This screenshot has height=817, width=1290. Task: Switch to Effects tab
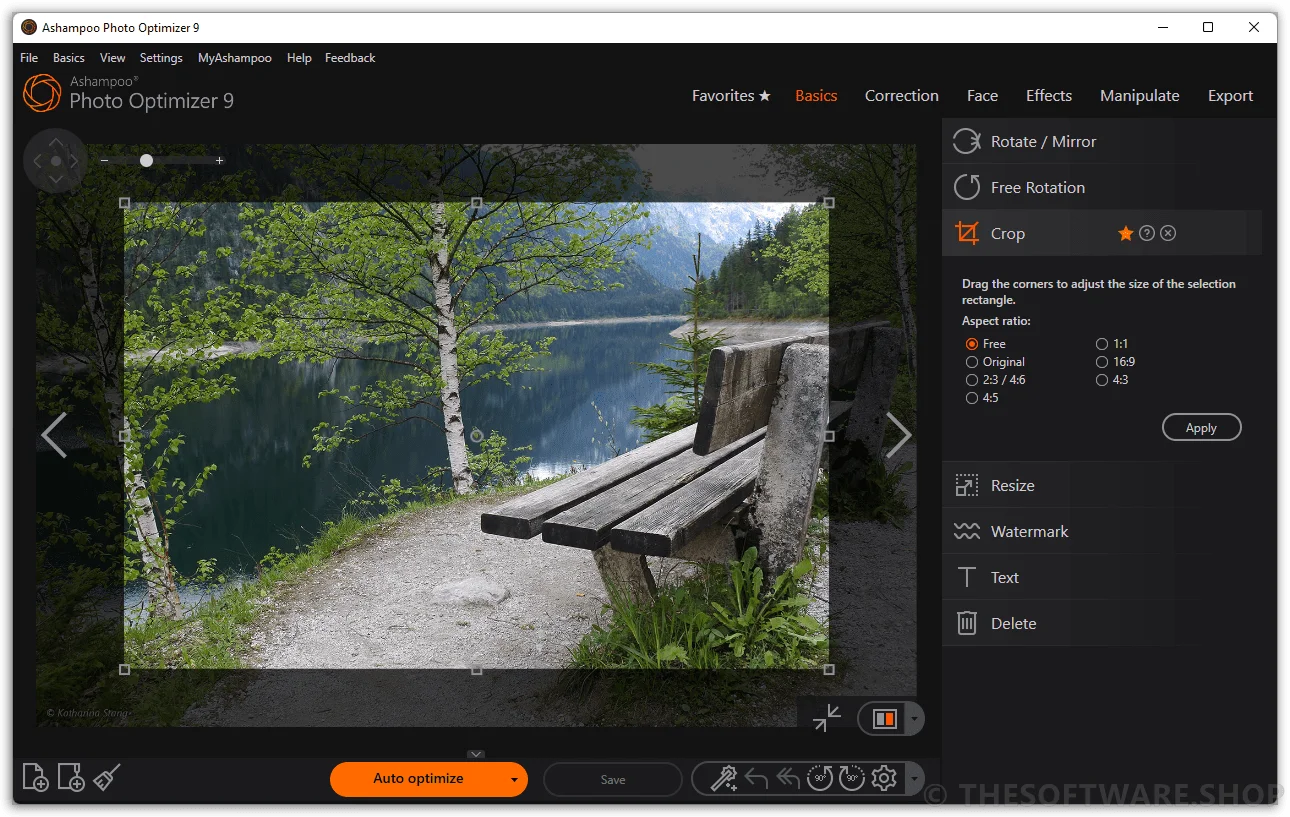(x=1049, y=96)
